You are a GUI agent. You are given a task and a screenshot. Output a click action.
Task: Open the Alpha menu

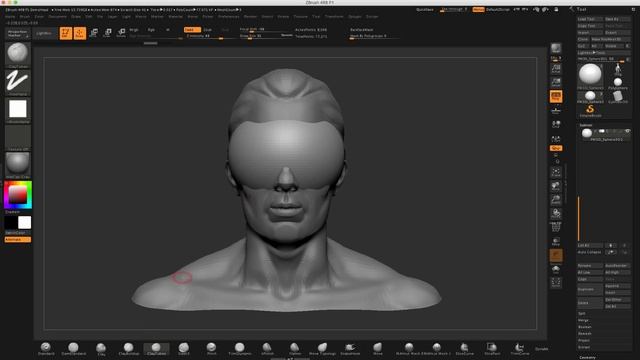10,17
